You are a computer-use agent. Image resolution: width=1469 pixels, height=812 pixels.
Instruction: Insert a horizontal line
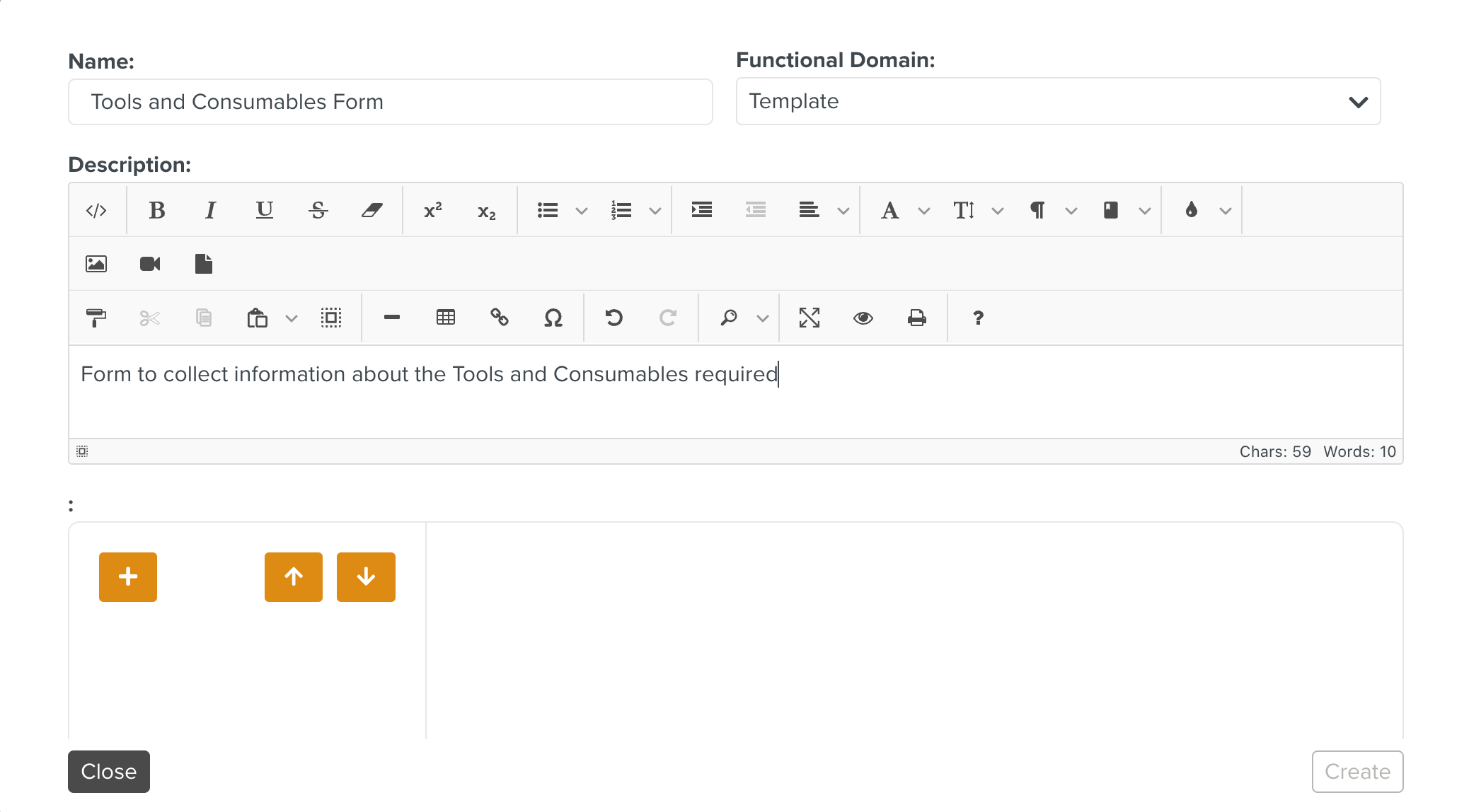[x=391, y=318]
